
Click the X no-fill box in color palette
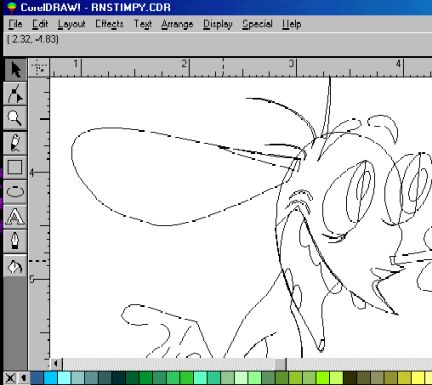[10, 378]
